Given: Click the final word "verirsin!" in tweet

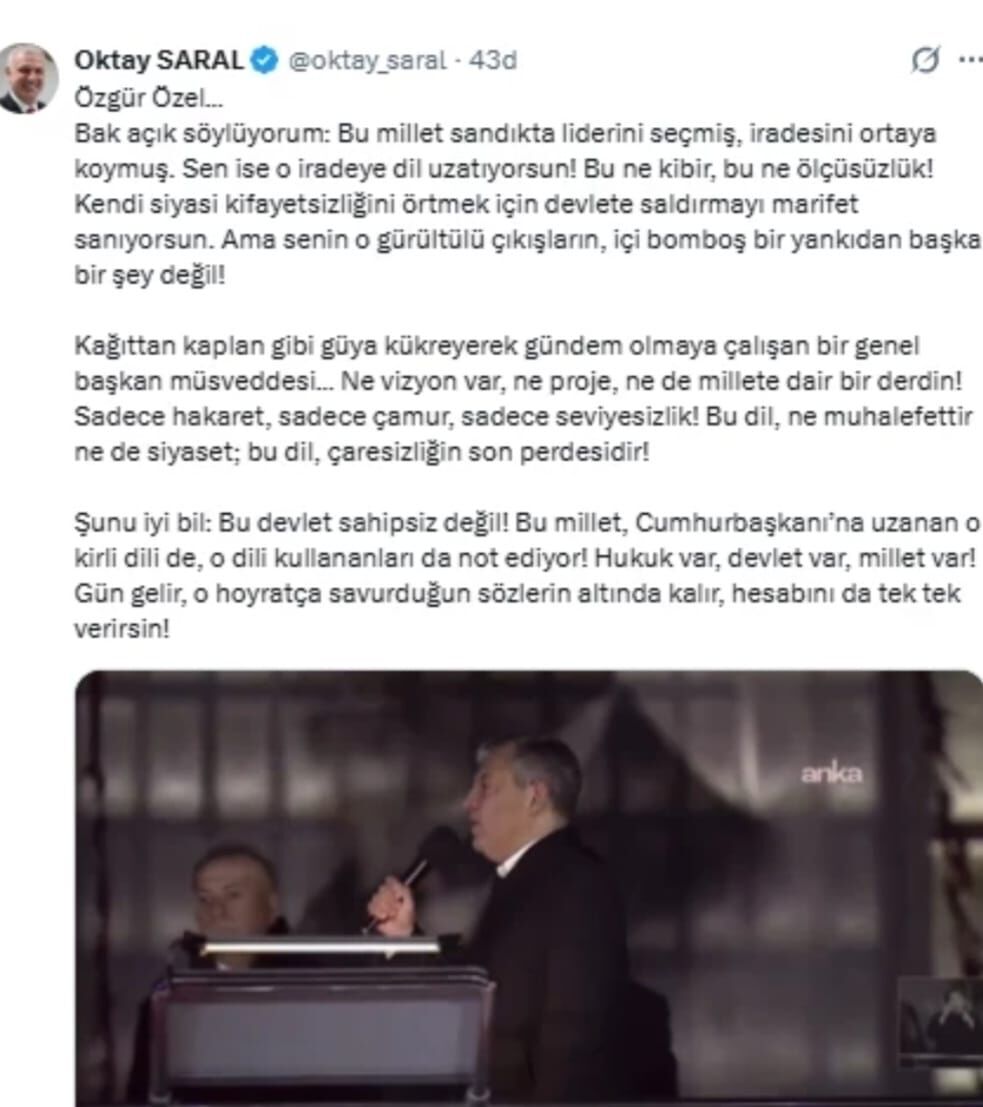Looking at the screenshot, I should (x=122, y=628).
